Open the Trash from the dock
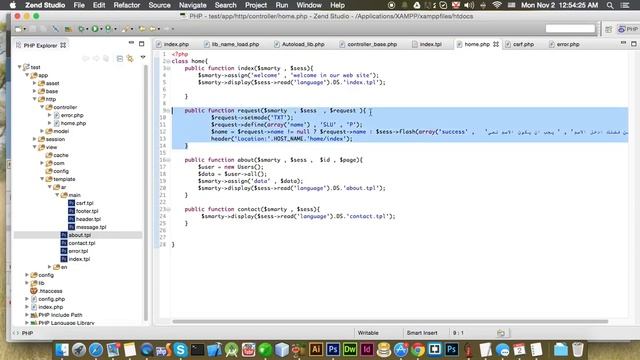Screen dimensions: 640x360 pyautogui.click(x=578, y=350)
